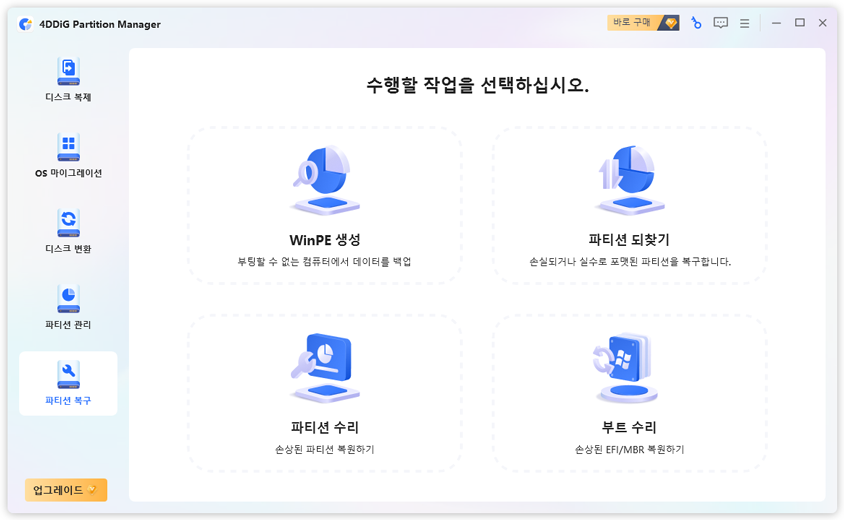Switch to 파티션 복구 label
Image resolution: width=844 pixels, height=520 pixels.
(68, 401)
